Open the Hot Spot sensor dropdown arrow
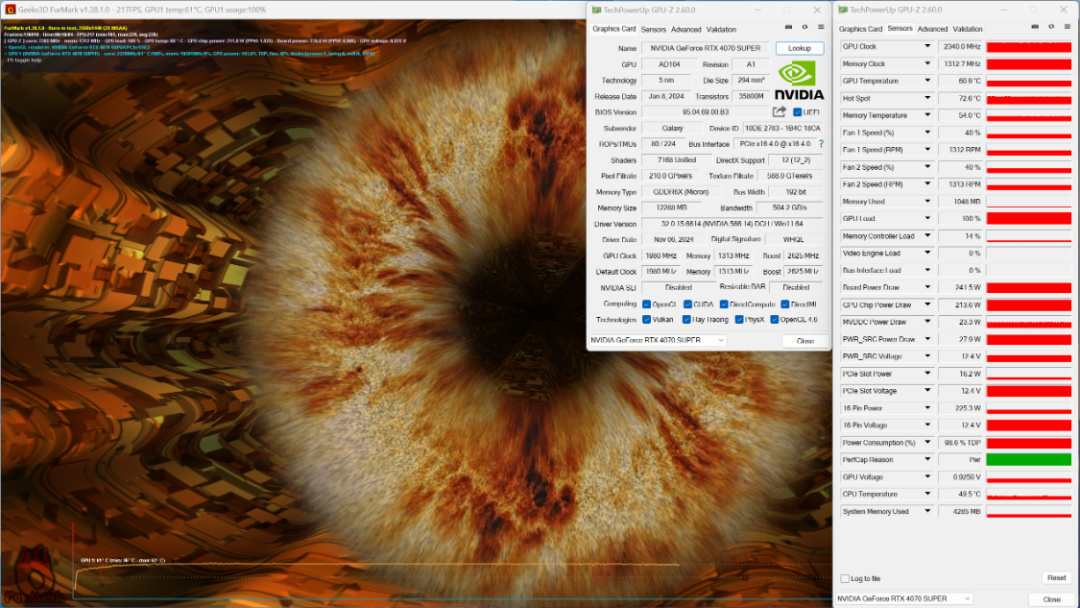Screen dimensions: 1080x608 [927, 98]
